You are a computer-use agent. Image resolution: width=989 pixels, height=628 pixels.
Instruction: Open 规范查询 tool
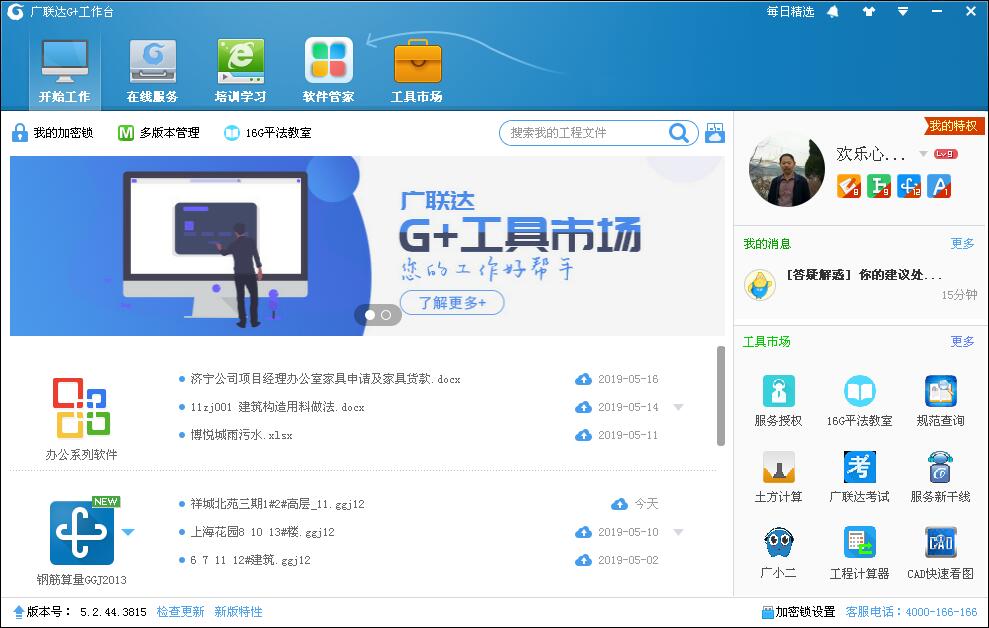940,401
